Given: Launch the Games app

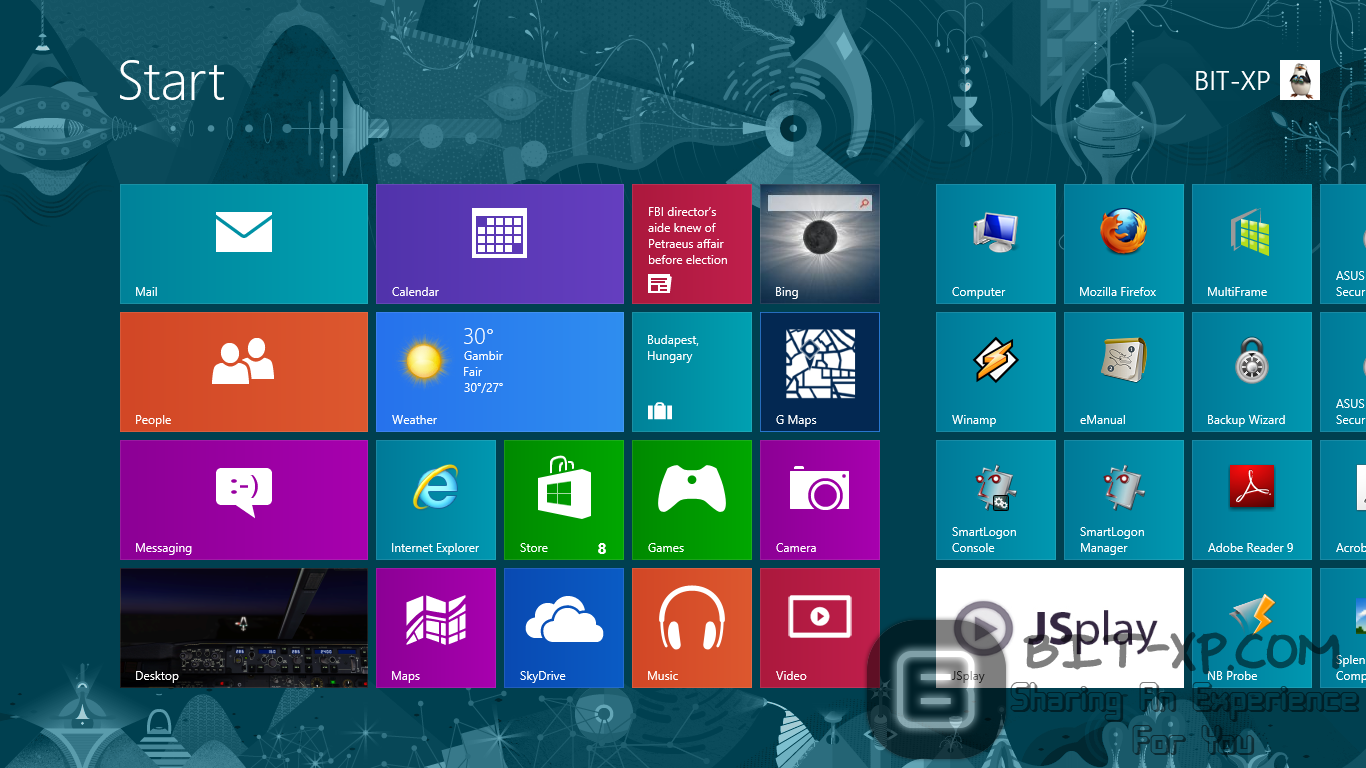Looking at the screenshot, I should pyautogui.click(x=691, y=499).
